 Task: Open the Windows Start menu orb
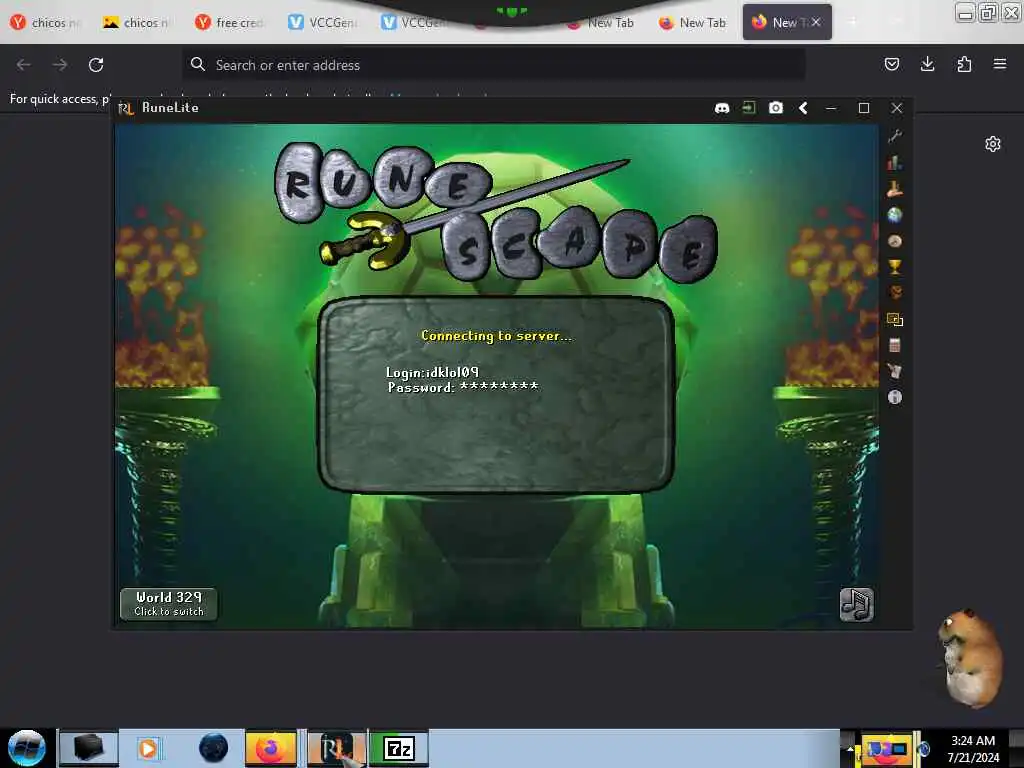pos(27,748)
